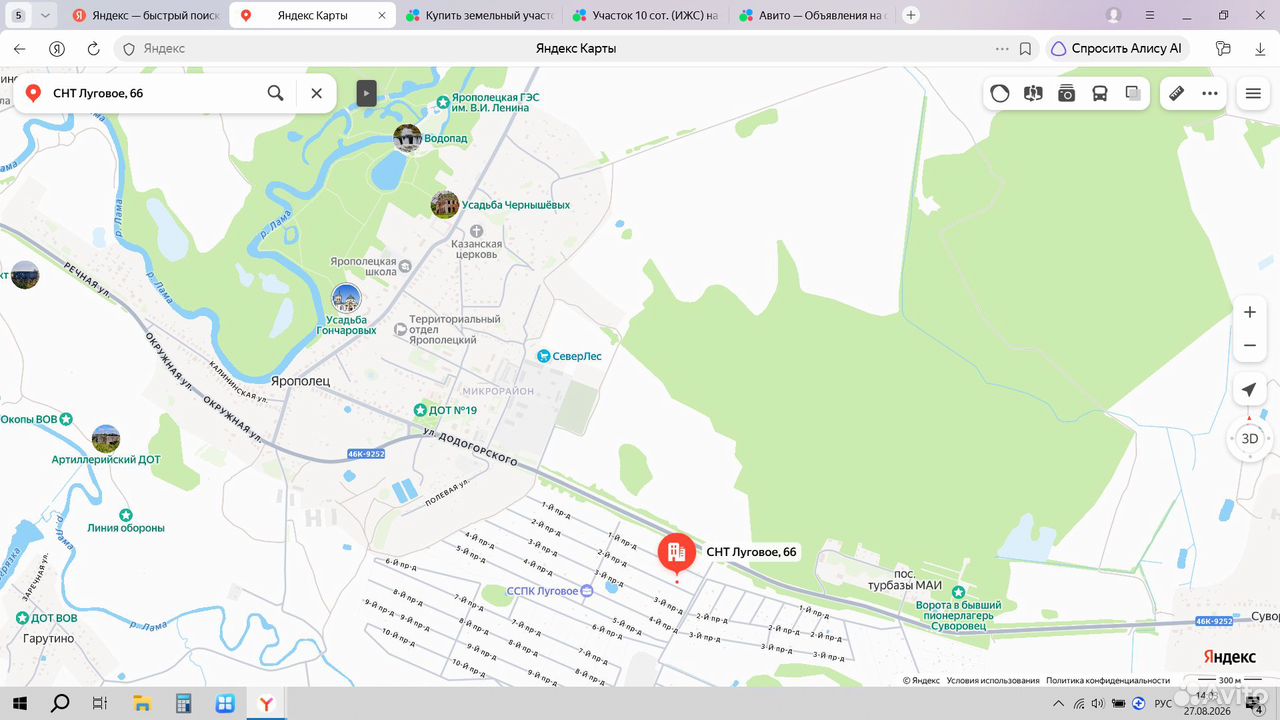Open a new browser tab

pos(910,15)
